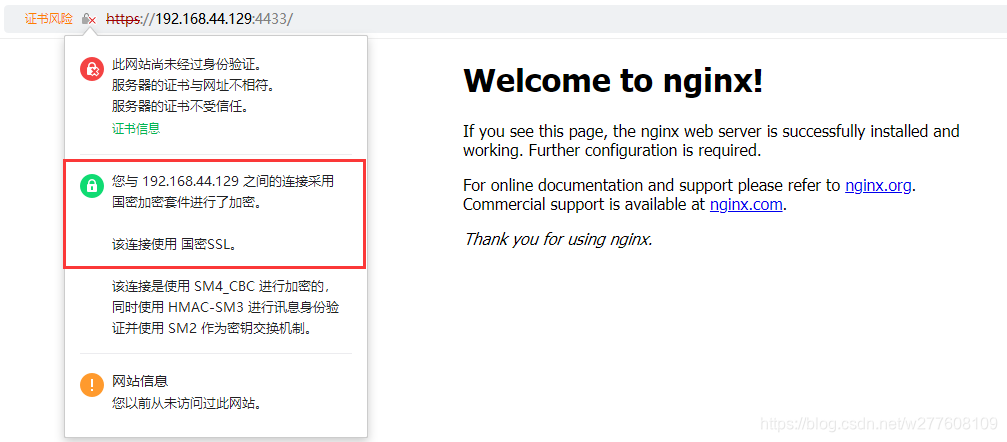Screen dimensions: 1007x442
Task: Click the red unverified identity lock icon
Action: coord(92,69)
